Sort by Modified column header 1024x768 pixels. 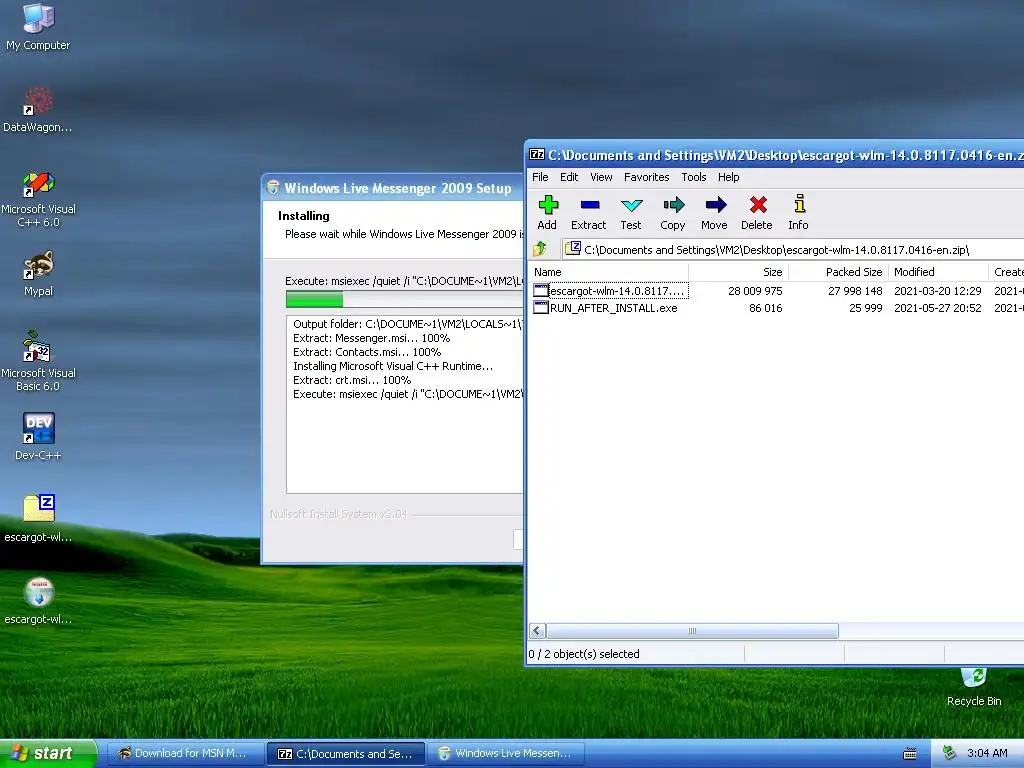pyautogui.click(x=938, y=272)
